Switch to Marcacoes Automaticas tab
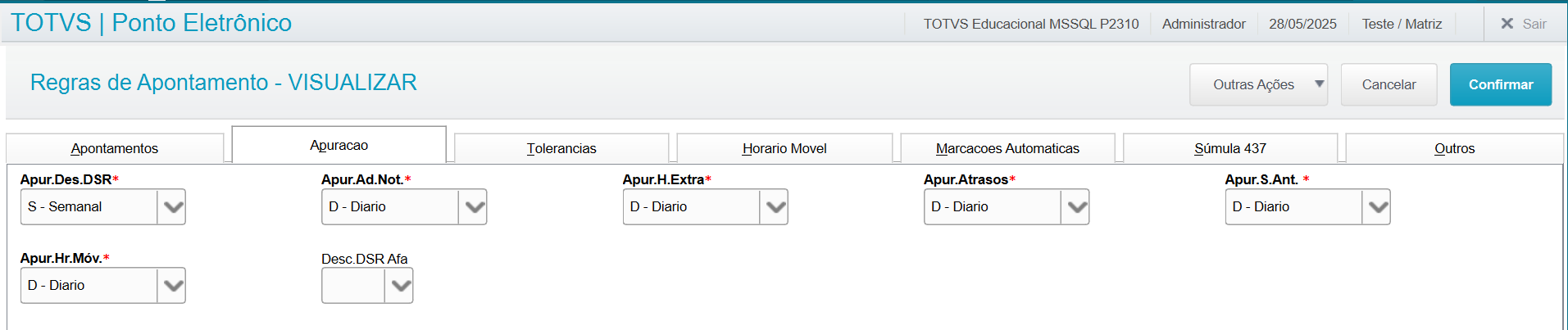Image resolution: width=1568 pixels, height=330 pixels. [x=1007, y=148]
